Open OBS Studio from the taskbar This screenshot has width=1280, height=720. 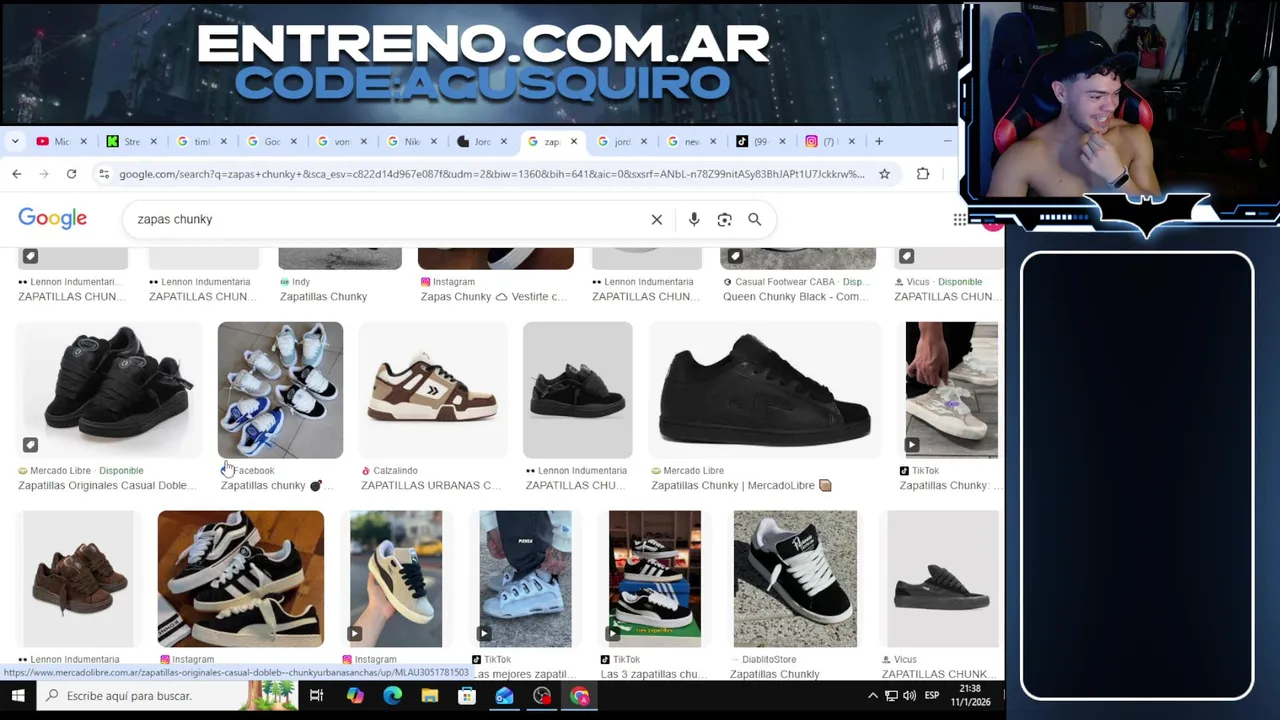(542, 696)
